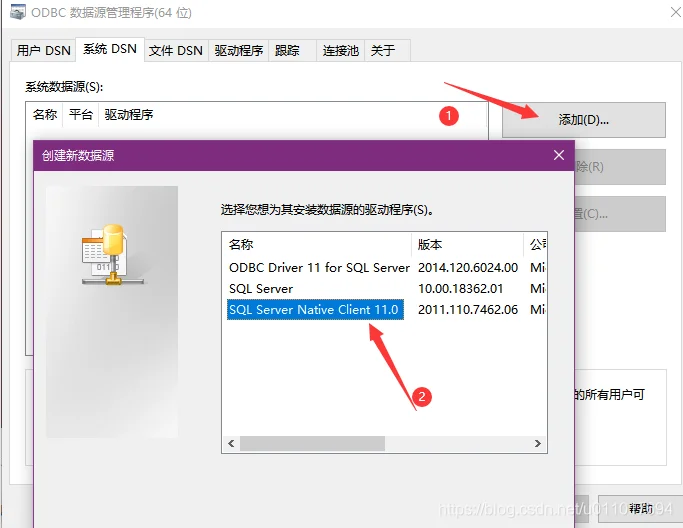
Task: Click the driver list left scroll arrow
Action: [231, 443]
